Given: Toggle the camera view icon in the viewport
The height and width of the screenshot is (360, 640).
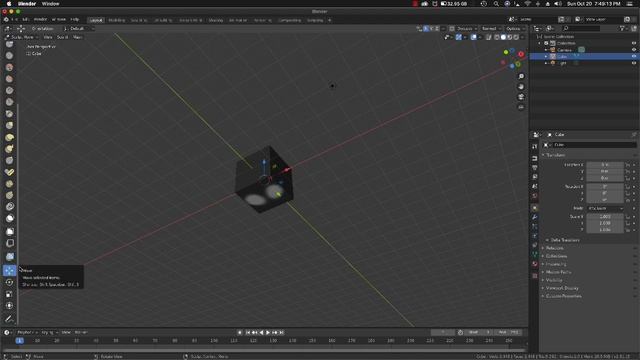Looking at the screenshot, I should 521,97.
